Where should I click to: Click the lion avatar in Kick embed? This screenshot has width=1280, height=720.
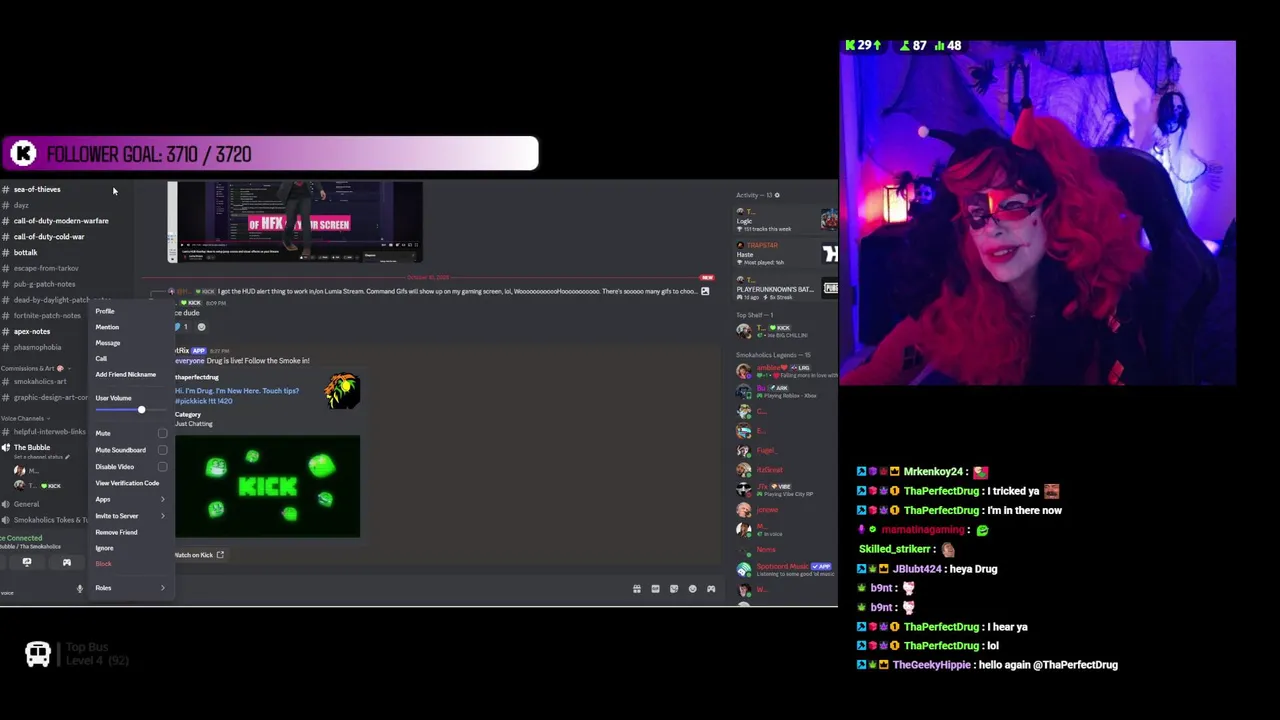click(342, 391)
